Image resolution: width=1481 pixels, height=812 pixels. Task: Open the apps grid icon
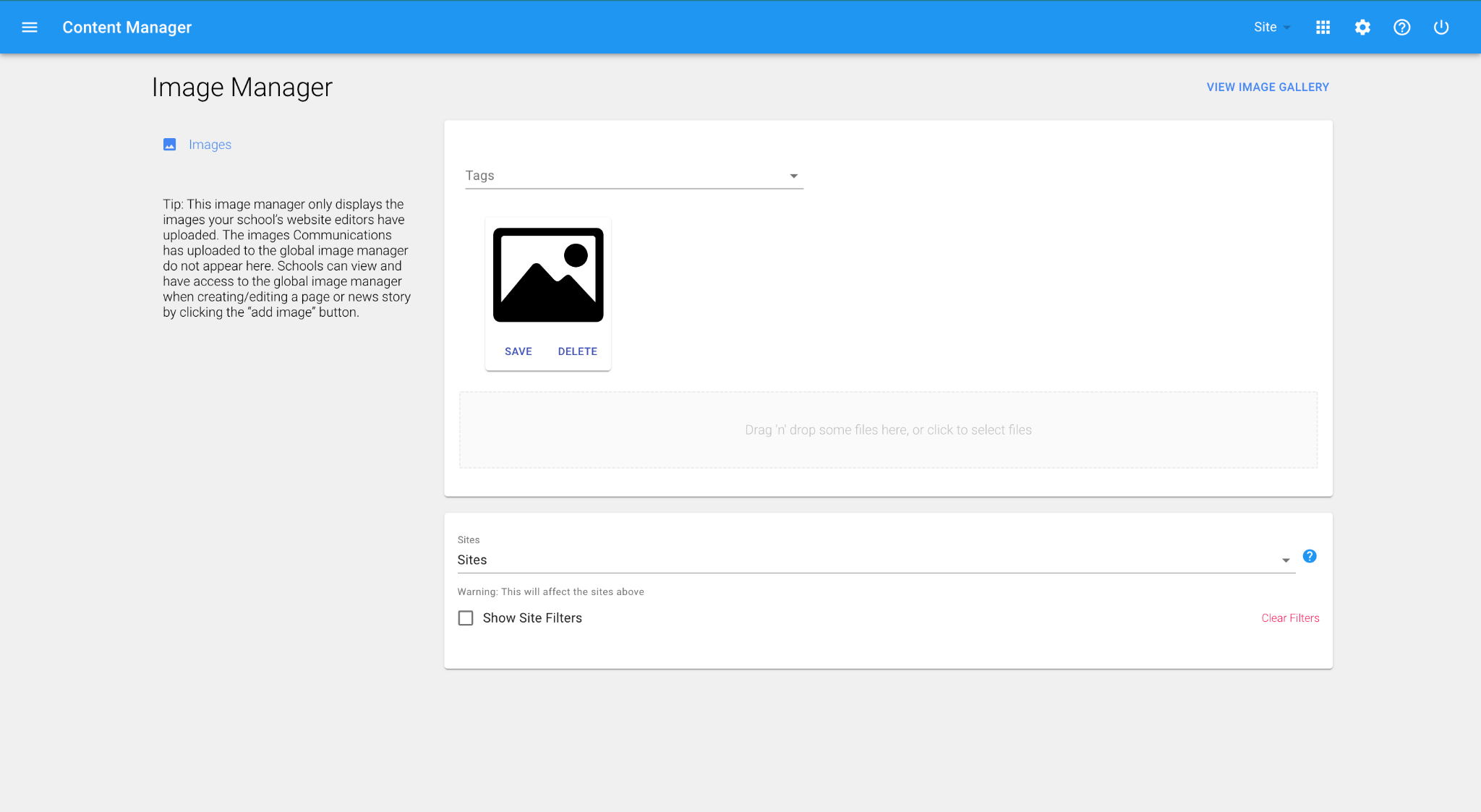click(x=1323, y=27)
